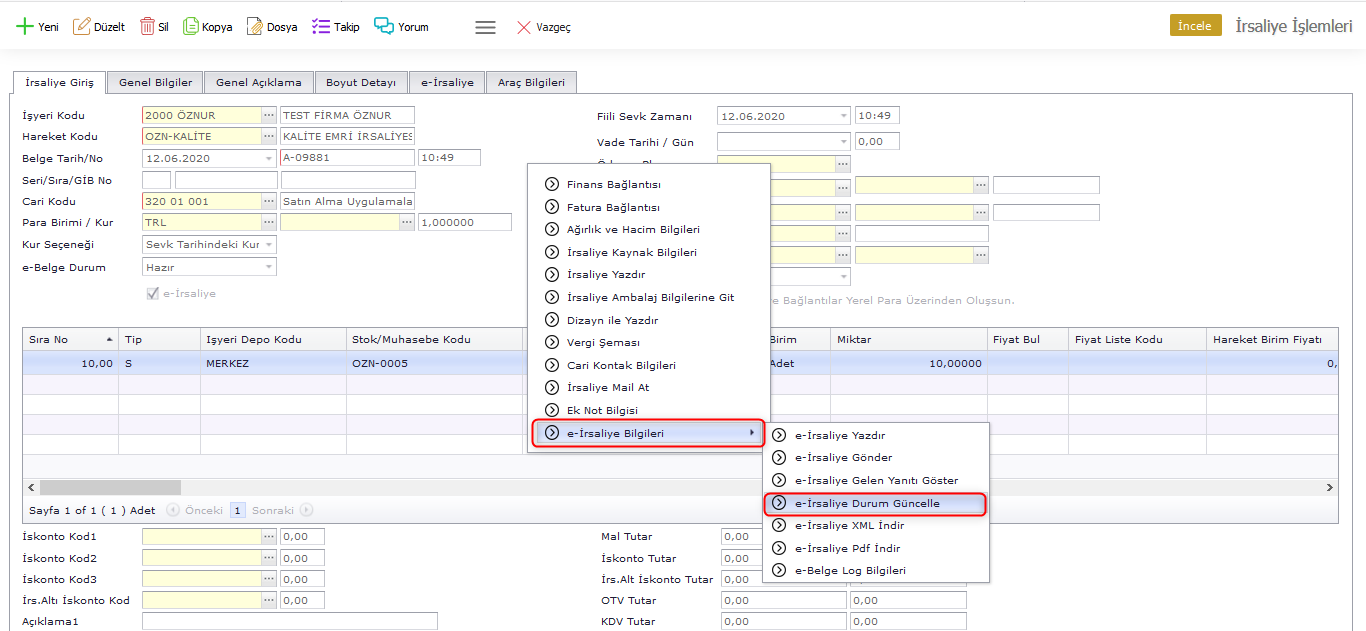Open the e-Belge Durum dropdown

coord(269,267)
